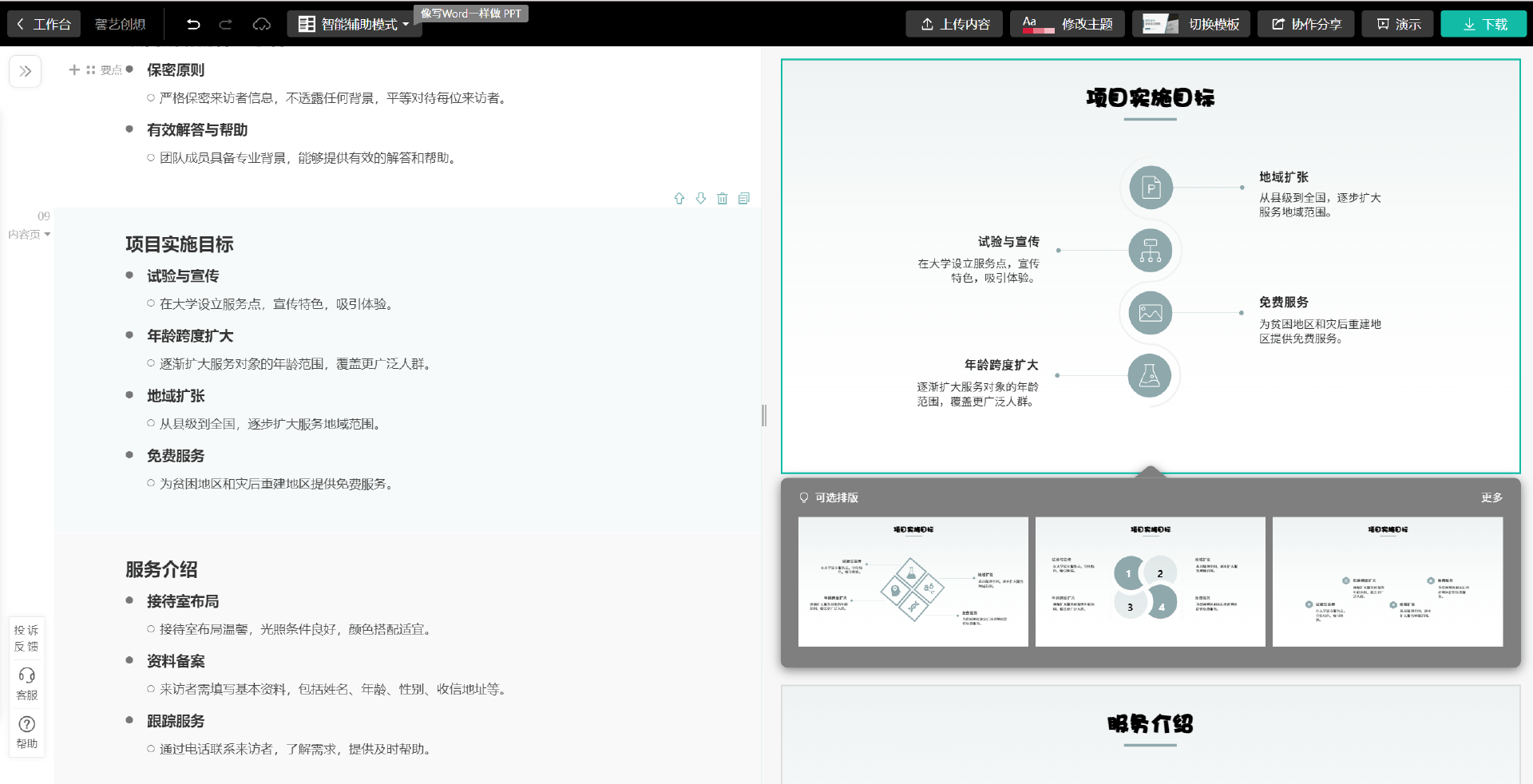The width and height of the screenshot is (1533, 784).
Task: Select the numbered circles layout thumbnail
Action: tap(1150, 581)
